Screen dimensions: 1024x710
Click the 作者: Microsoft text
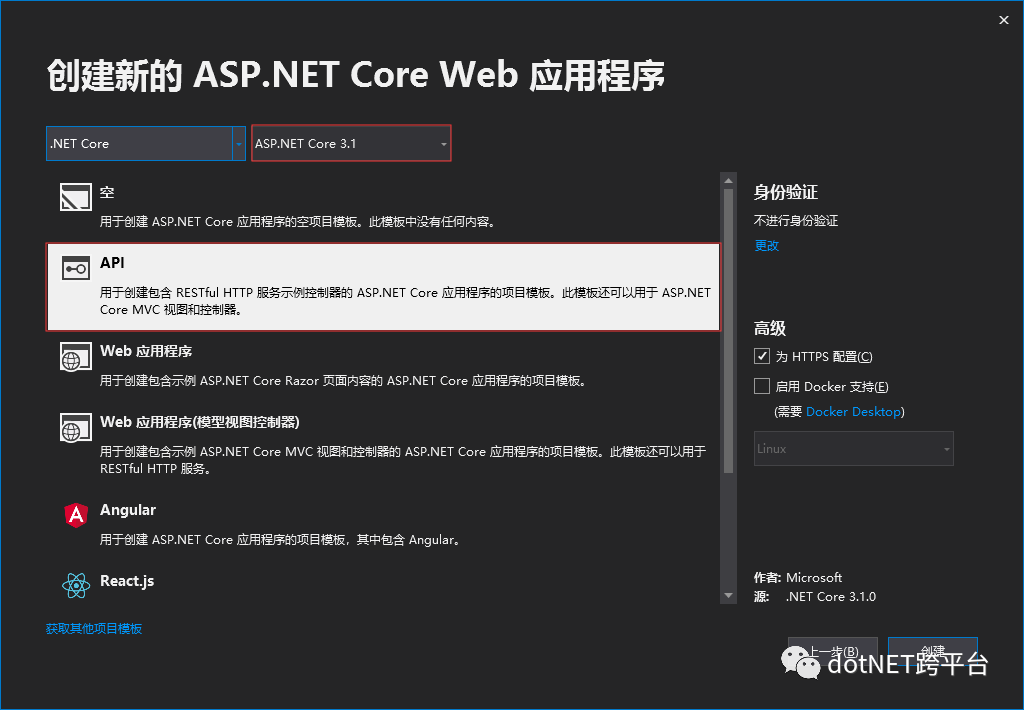click(x=798, y=577)
